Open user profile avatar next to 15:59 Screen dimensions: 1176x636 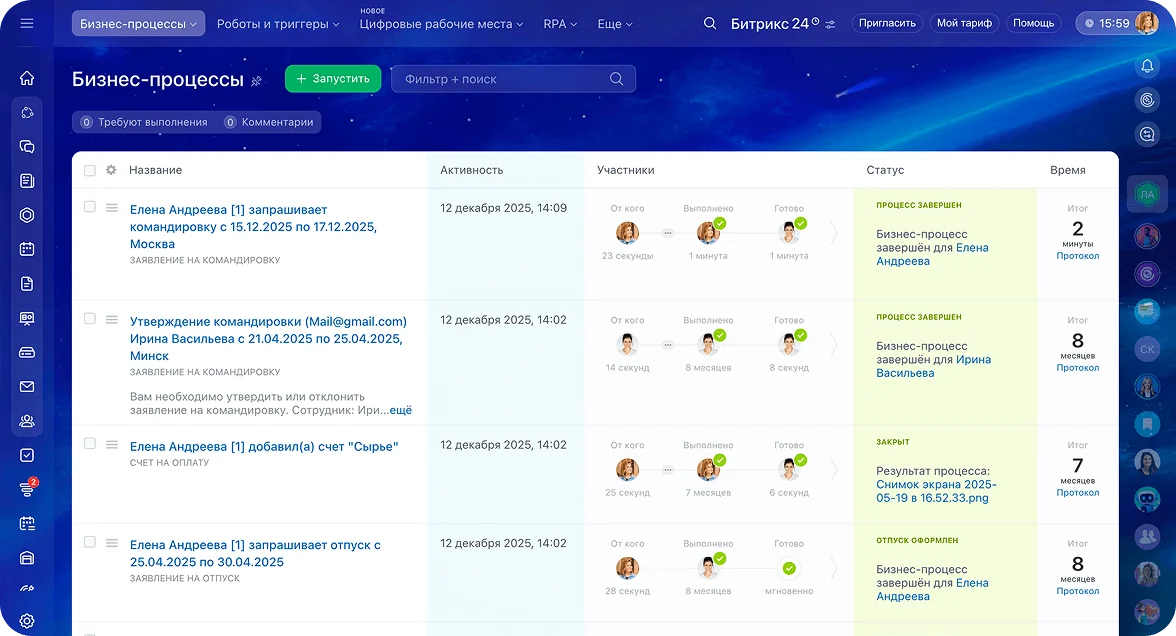point(1146,23)
